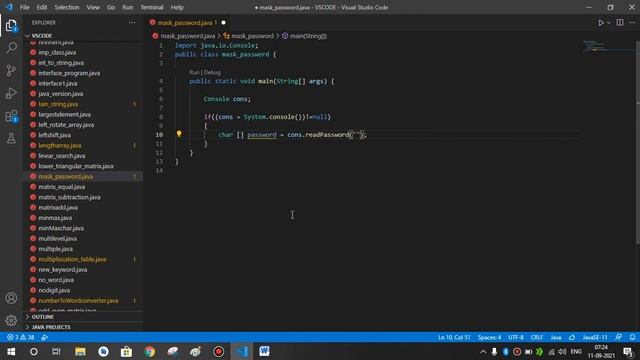Image resolution: width=640 pixels, height=360 pixels.
Task: Open the Accounts icon in activity bar
Action: pyautogui.click(x=11, y=298)
